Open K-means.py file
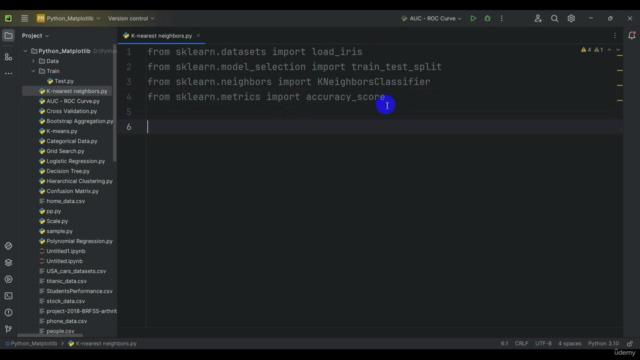This screenshot has width=640, height=360. 62,131
